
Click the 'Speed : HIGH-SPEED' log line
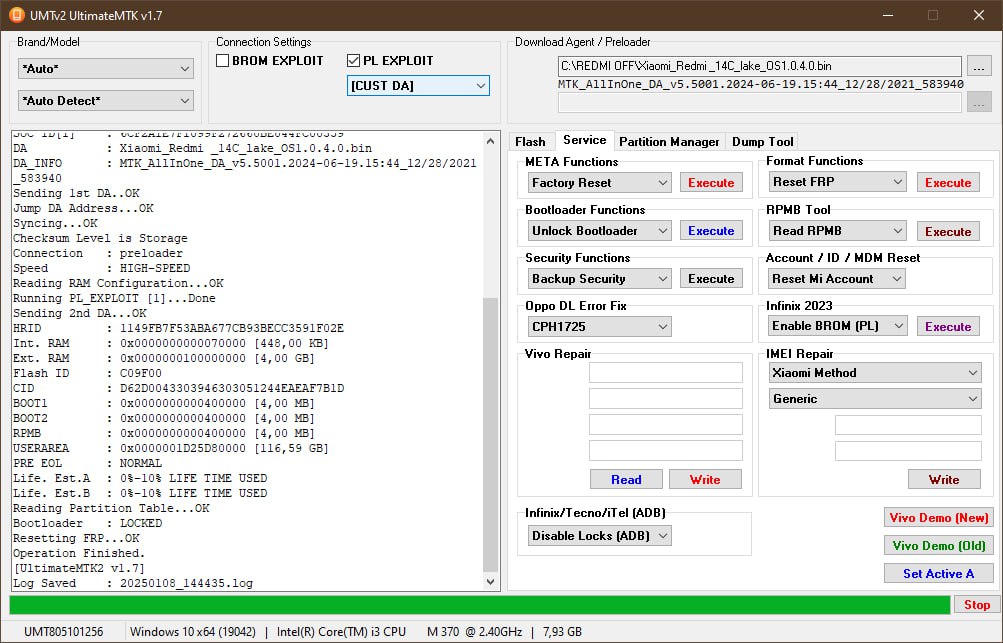102,268
